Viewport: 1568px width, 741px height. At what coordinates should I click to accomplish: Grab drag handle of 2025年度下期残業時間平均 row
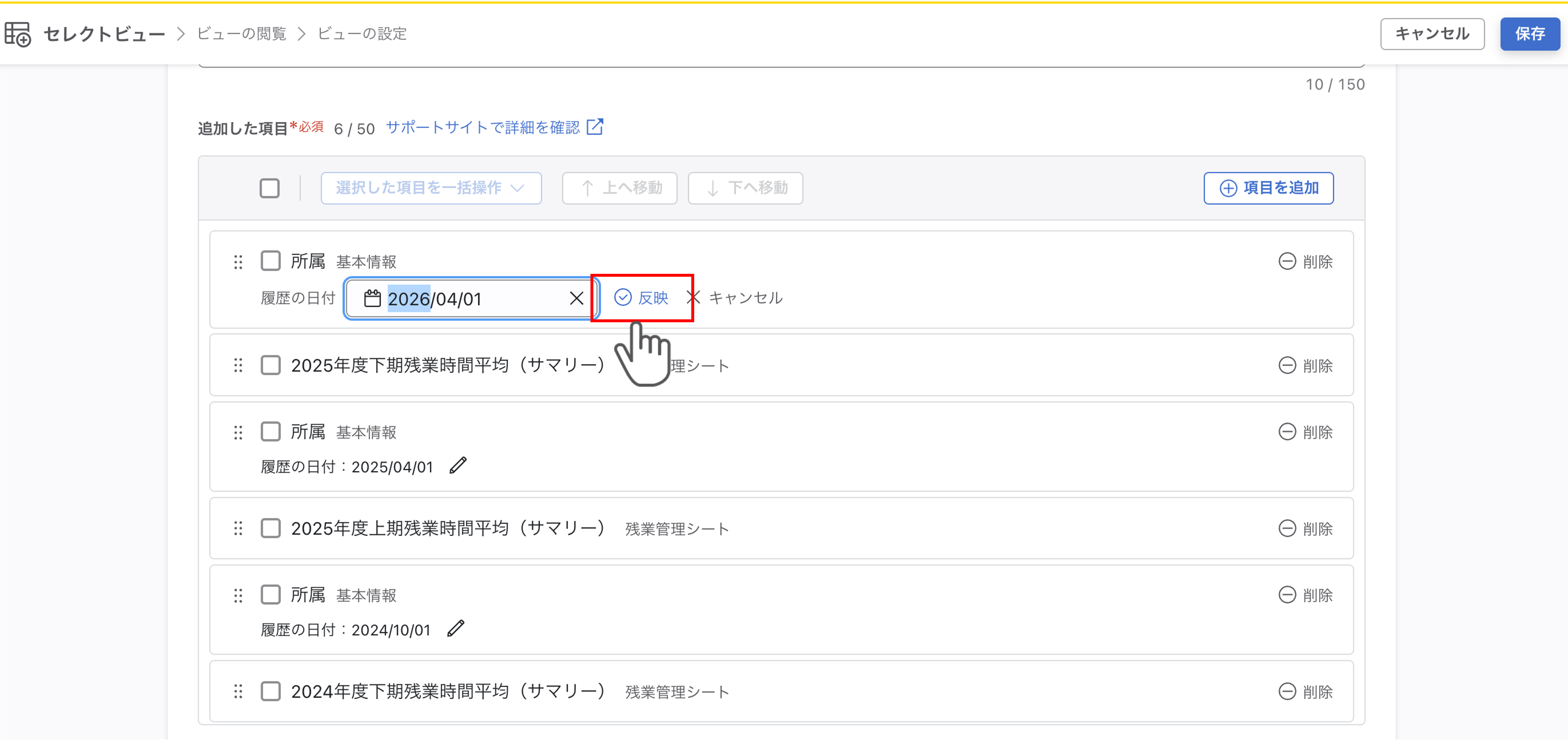tap(238, 365)
